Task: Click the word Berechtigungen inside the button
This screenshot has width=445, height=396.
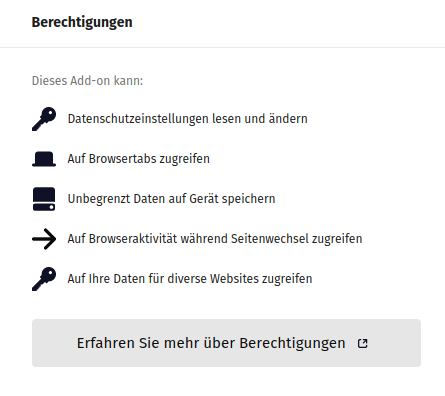Action: (x=292, y=343)
